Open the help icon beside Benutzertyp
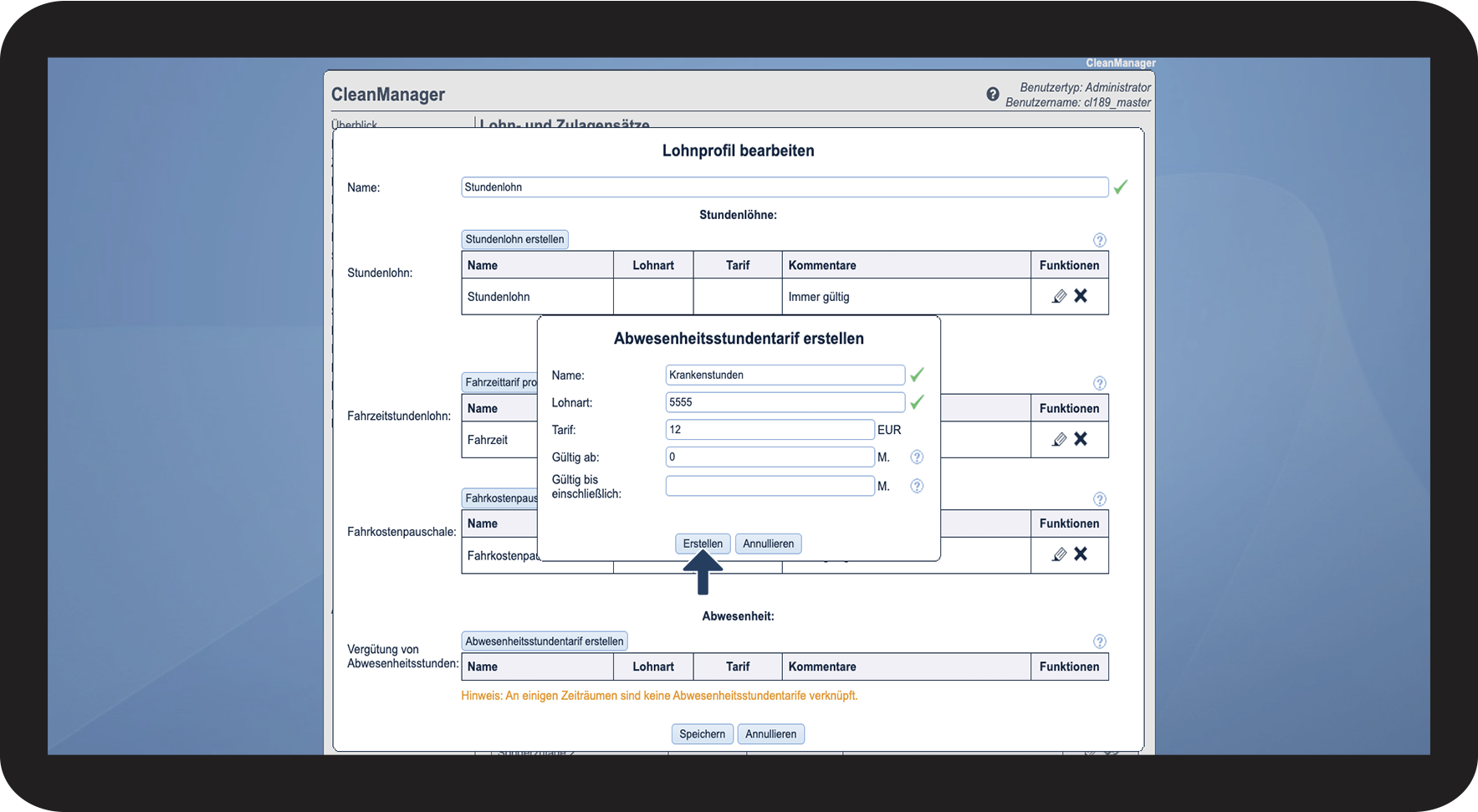Screen dimensions: 1478x812 pyautogui.click(x=993, y=94)
